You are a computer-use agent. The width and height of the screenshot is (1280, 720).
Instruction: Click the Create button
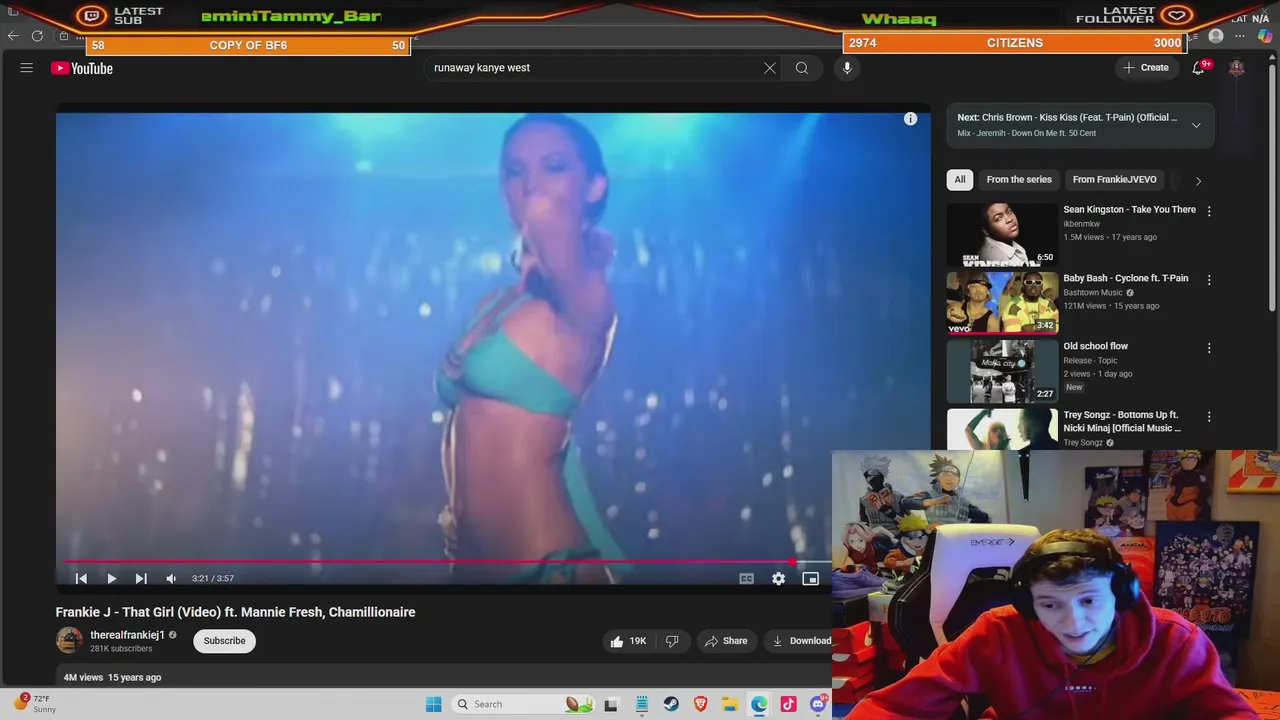tap(1146, 68)
